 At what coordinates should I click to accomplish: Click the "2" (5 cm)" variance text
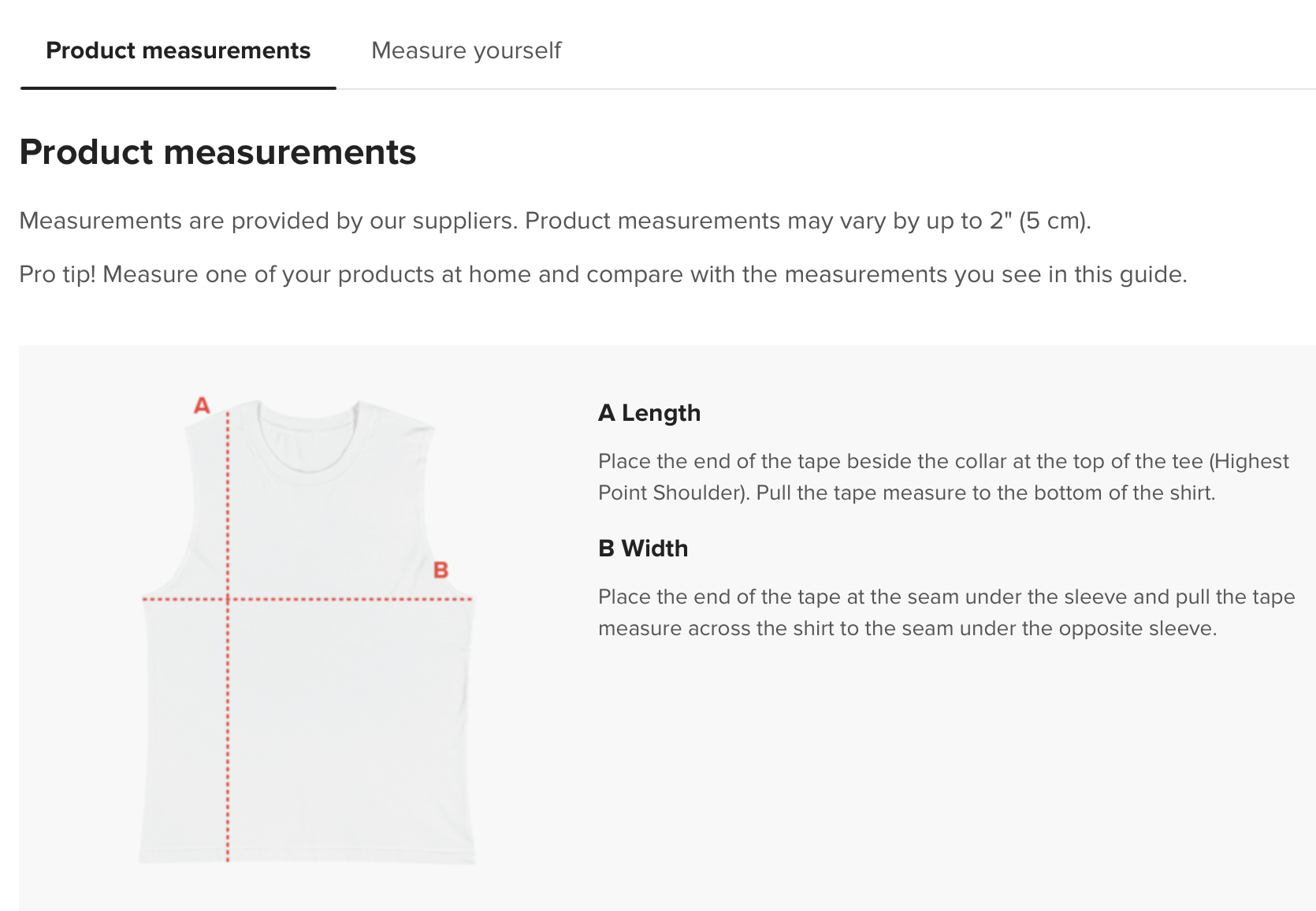[x=1040, y=221]
